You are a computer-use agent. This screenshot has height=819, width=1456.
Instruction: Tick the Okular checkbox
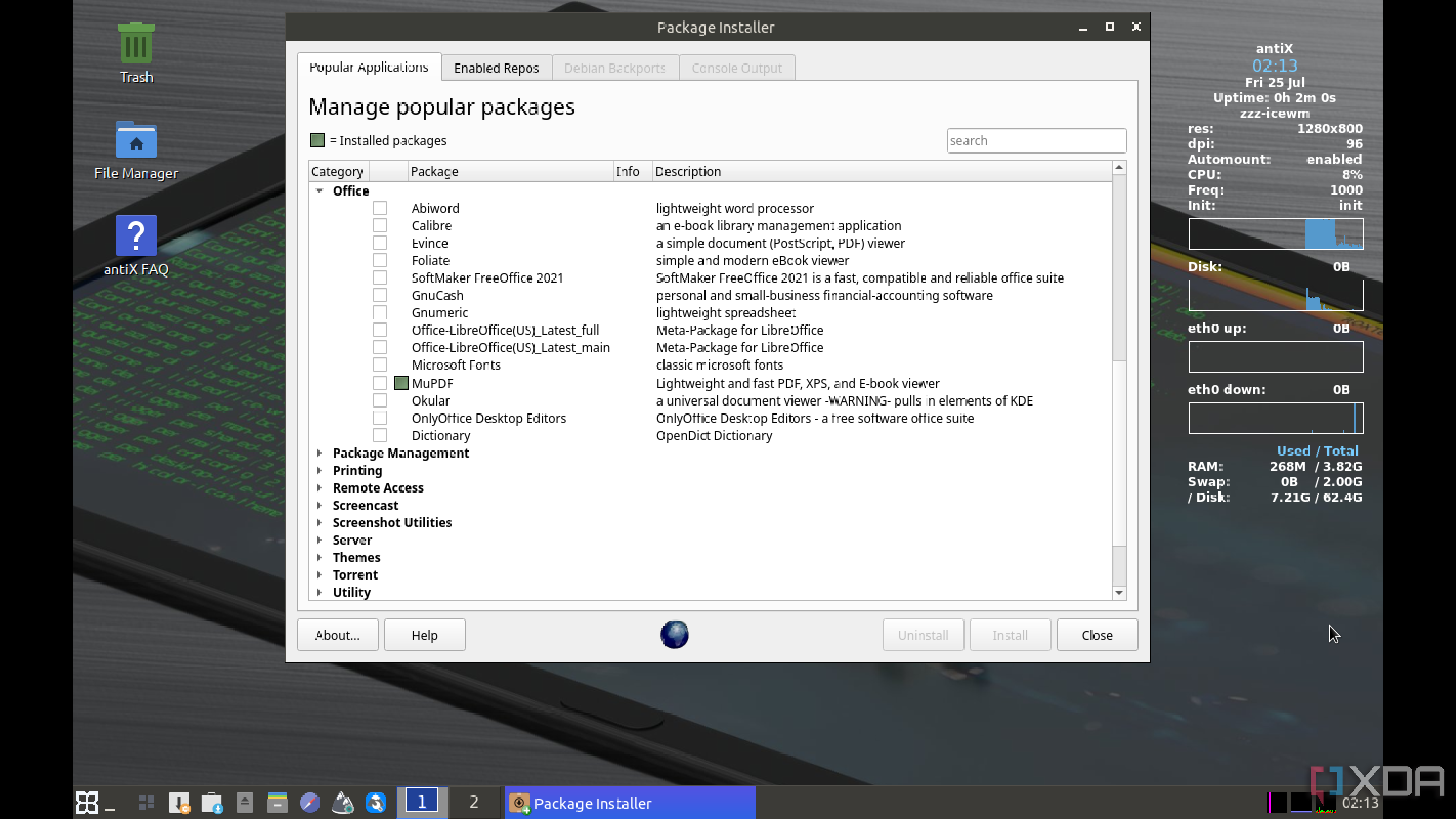pos(380,400)
